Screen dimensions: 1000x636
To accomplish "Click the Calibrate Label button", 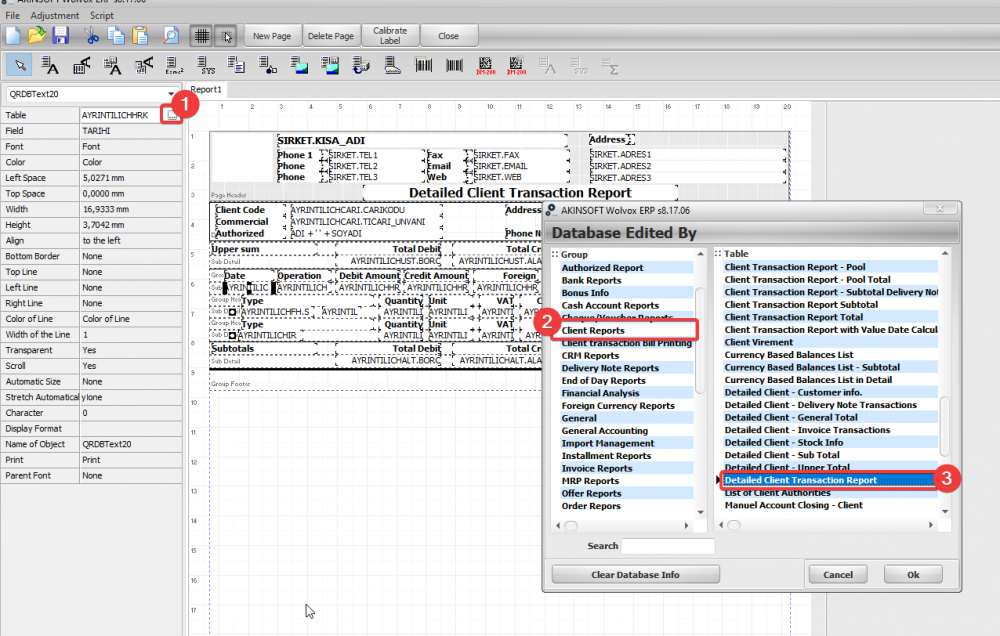I will [390, 36].
